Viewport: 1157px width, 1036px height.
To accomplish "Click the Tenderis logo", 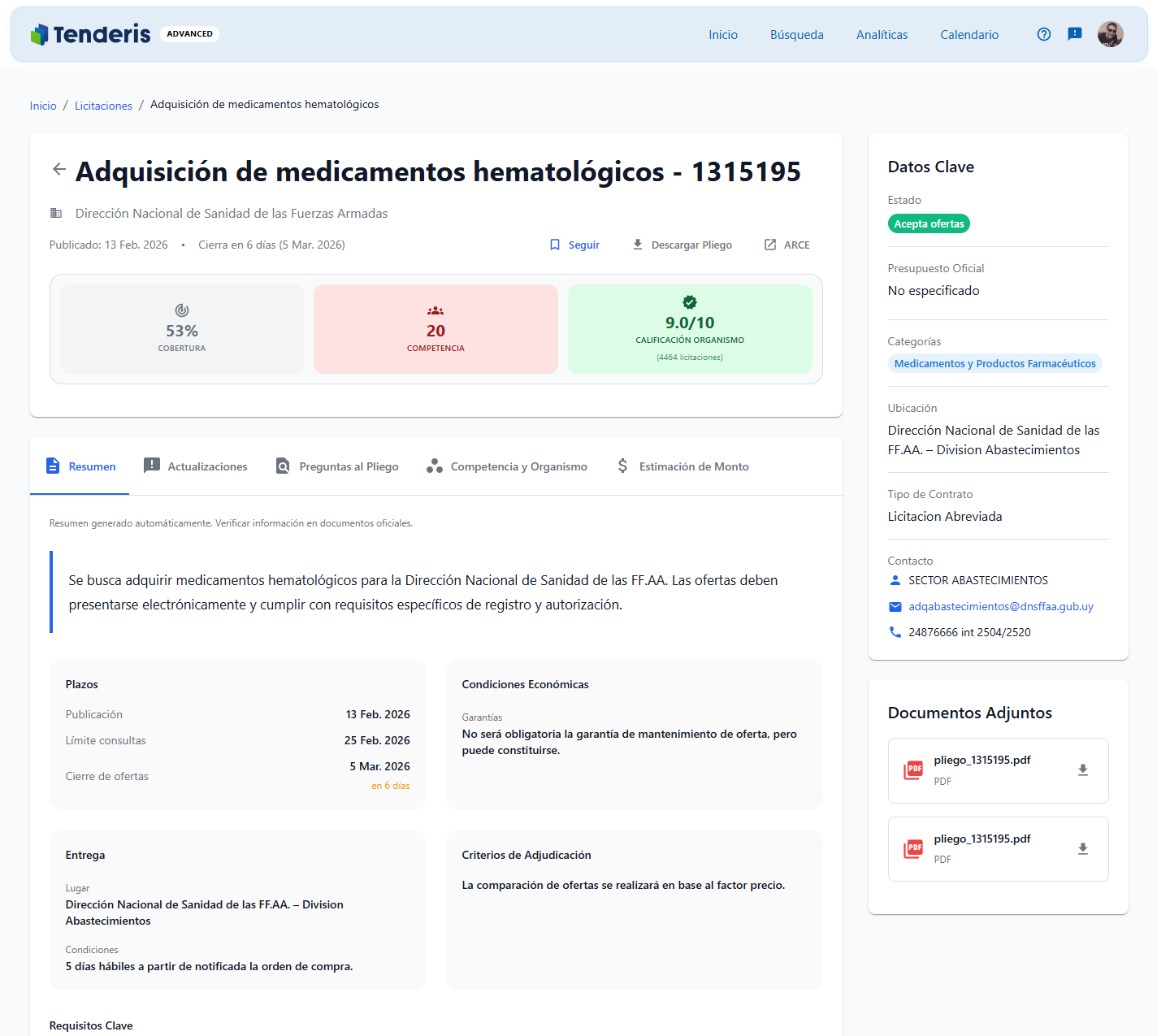I will click(91, 34).
